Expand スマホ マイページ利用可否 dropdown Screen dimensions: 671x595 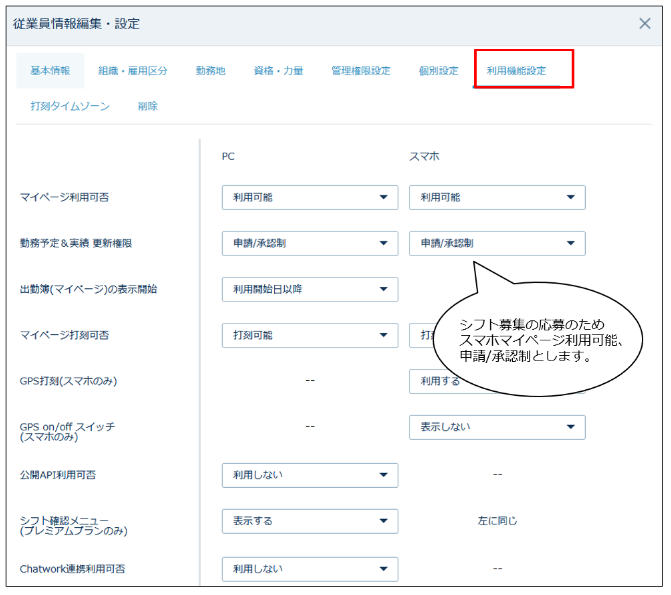pos(497,197)
